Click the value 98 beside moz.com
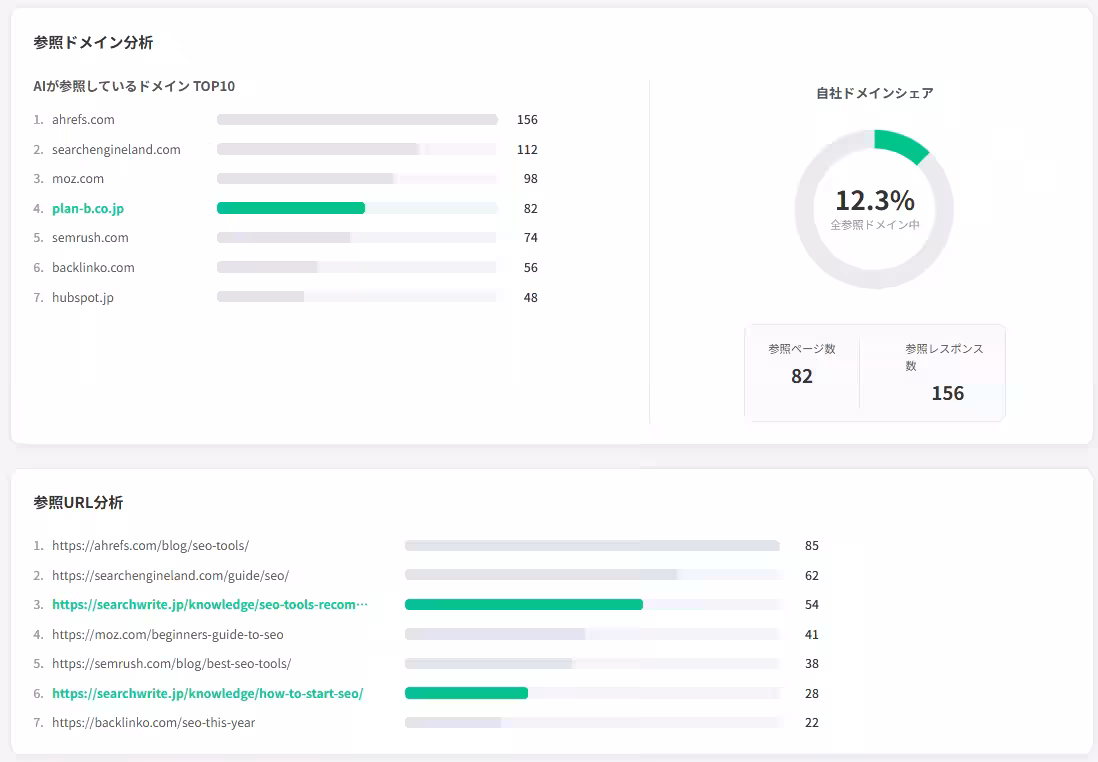 point(531,179)
